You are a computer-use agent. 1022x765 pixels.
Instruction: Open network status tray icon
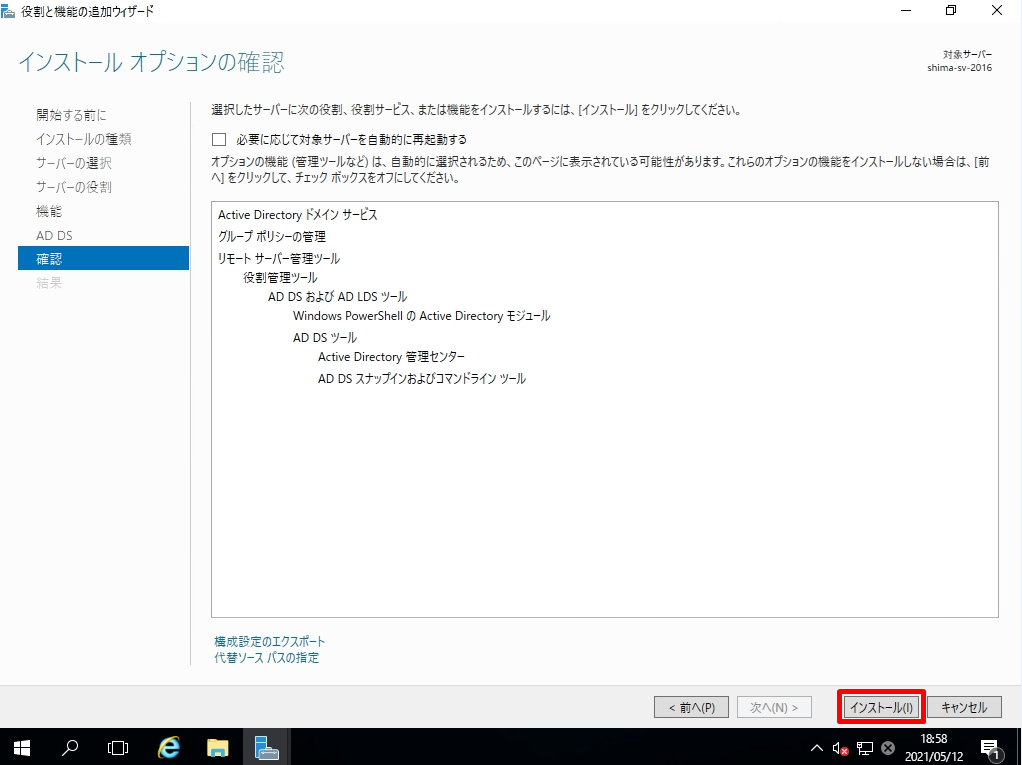(x=865, y=748)
